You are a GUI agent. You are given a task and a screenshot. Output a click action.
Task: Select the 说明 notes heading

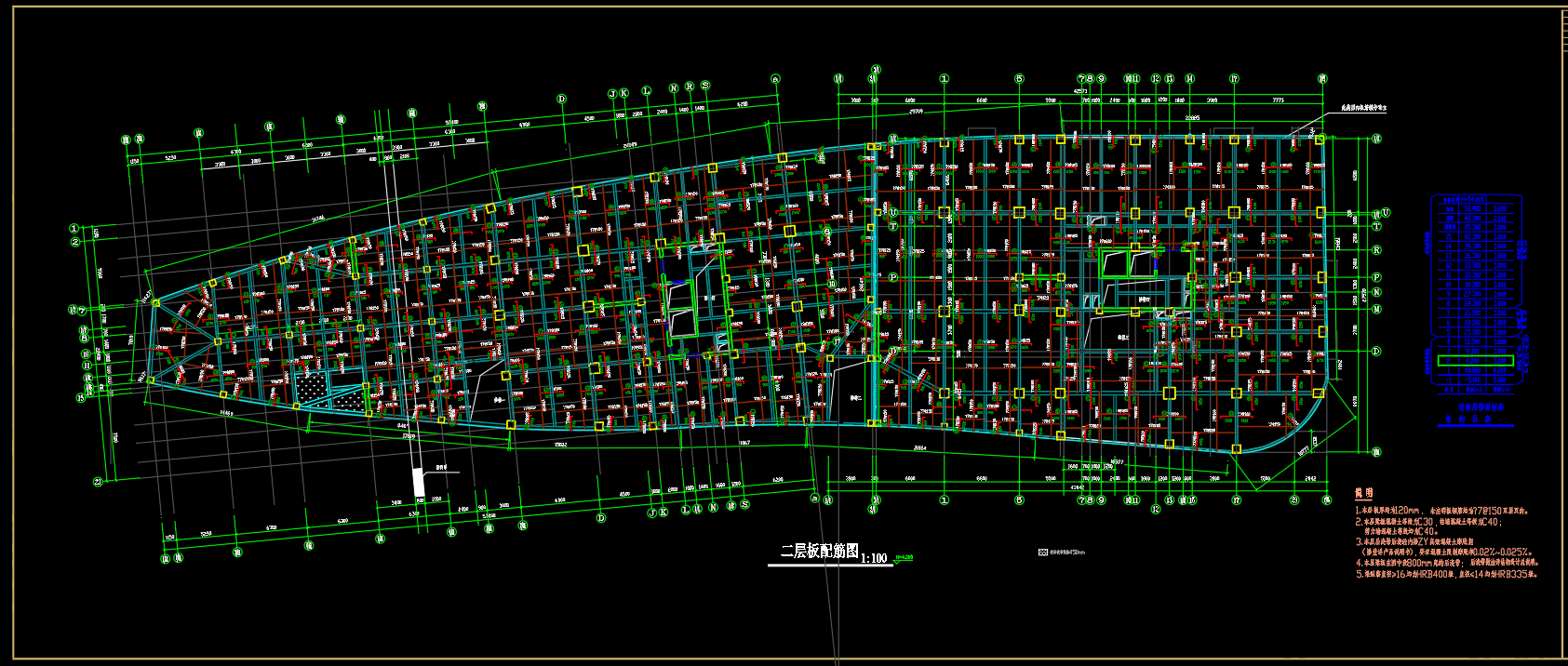[1363, 494]
